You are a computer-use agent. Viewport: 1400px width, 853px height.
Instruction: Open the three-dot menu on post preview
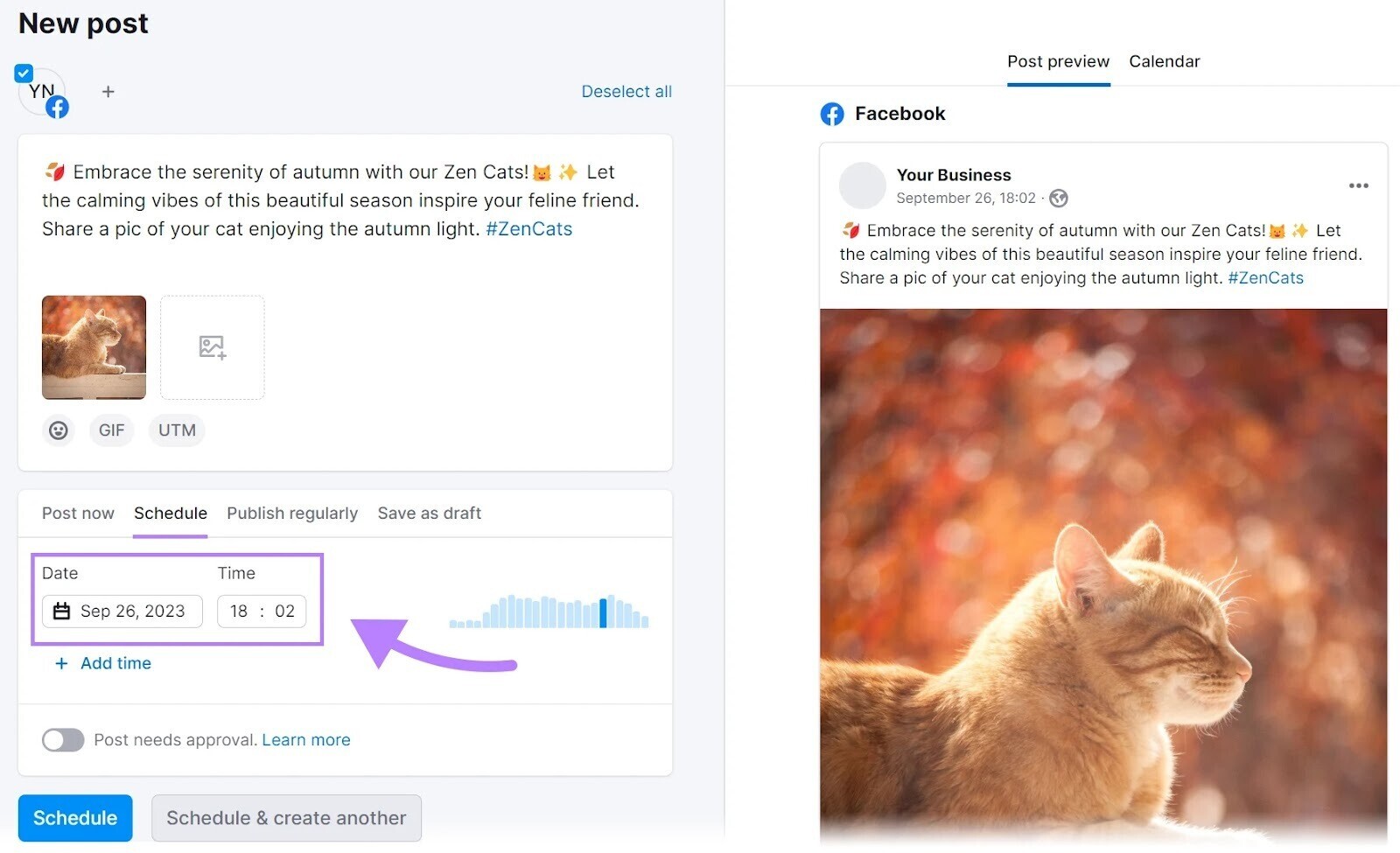(x=1358, y=185)
